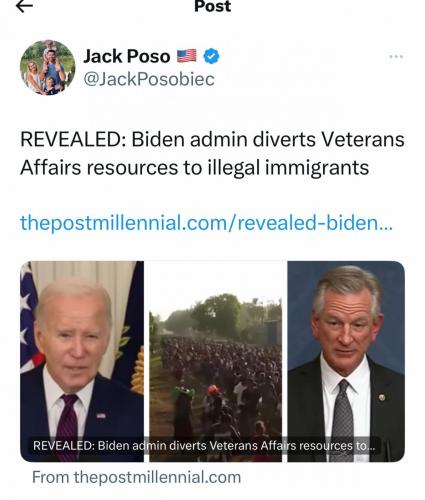Open Jack Poso display name profile
Screen dimensions: 425x500
point(127,56)
